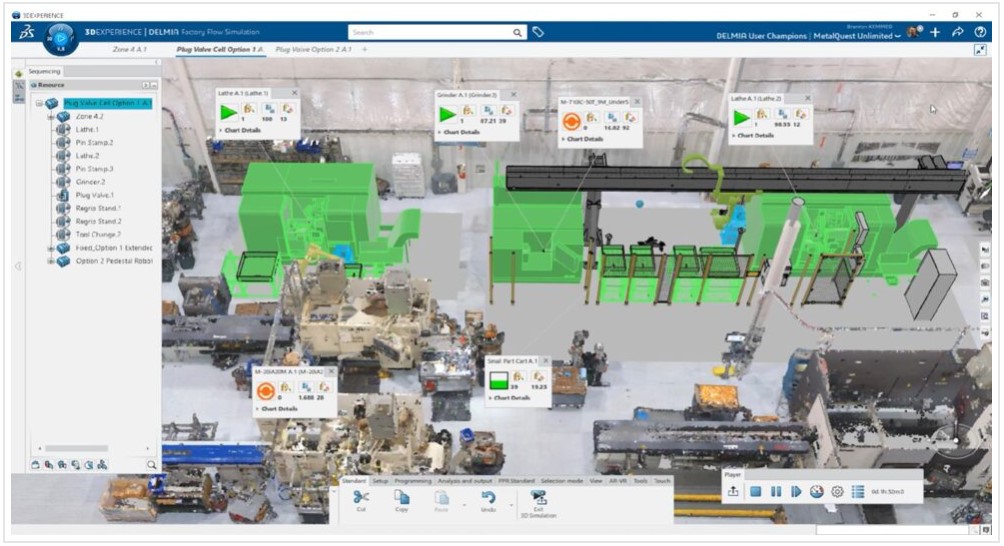Viewport: 1004px width, 546px height.
Task: Select the Plug Valve Cell Option 1 A tab
Action: (x=220, y=49)
